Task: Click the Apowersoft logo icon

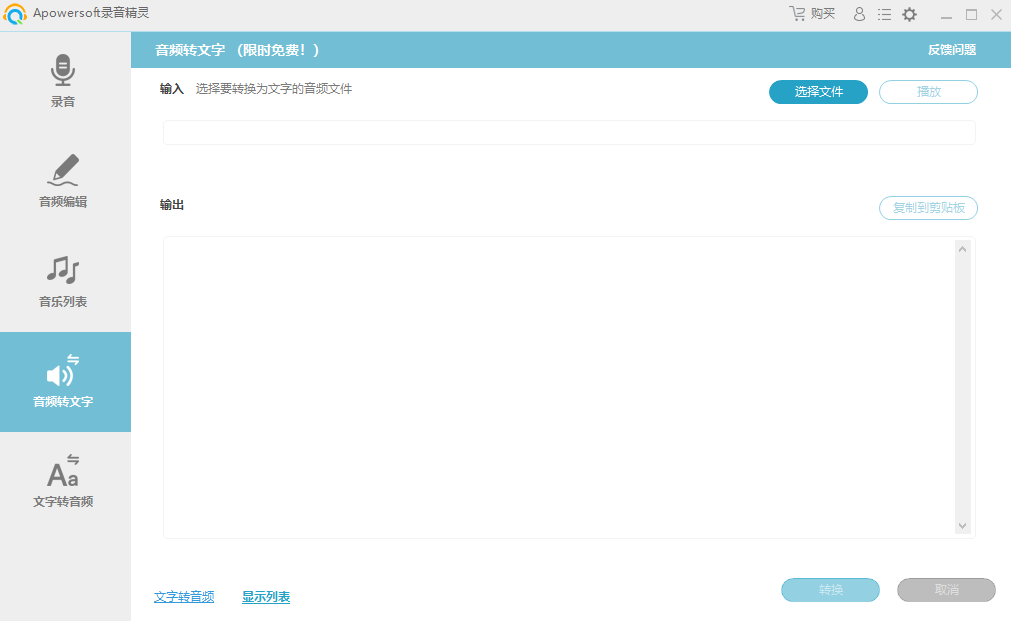Action: 15,14
